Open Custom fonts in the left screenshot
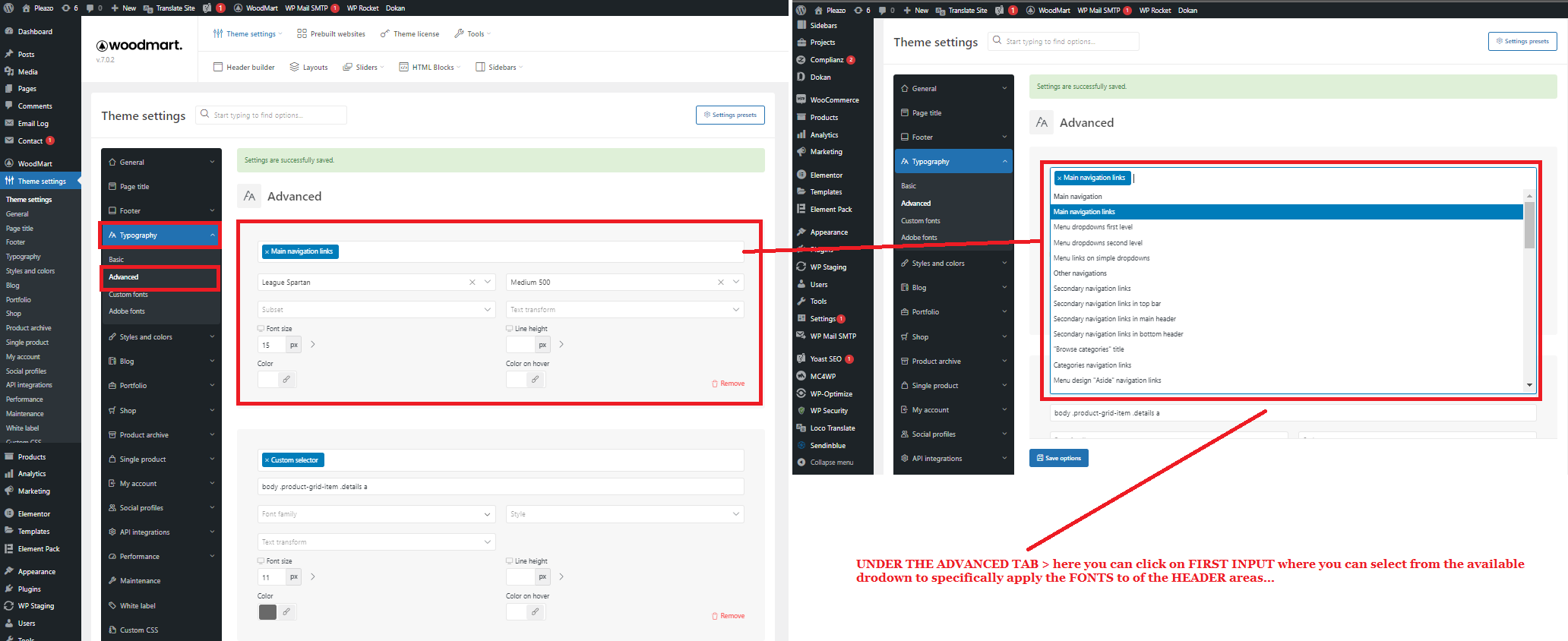This screenshot has height=641, width=1568. 128,294
